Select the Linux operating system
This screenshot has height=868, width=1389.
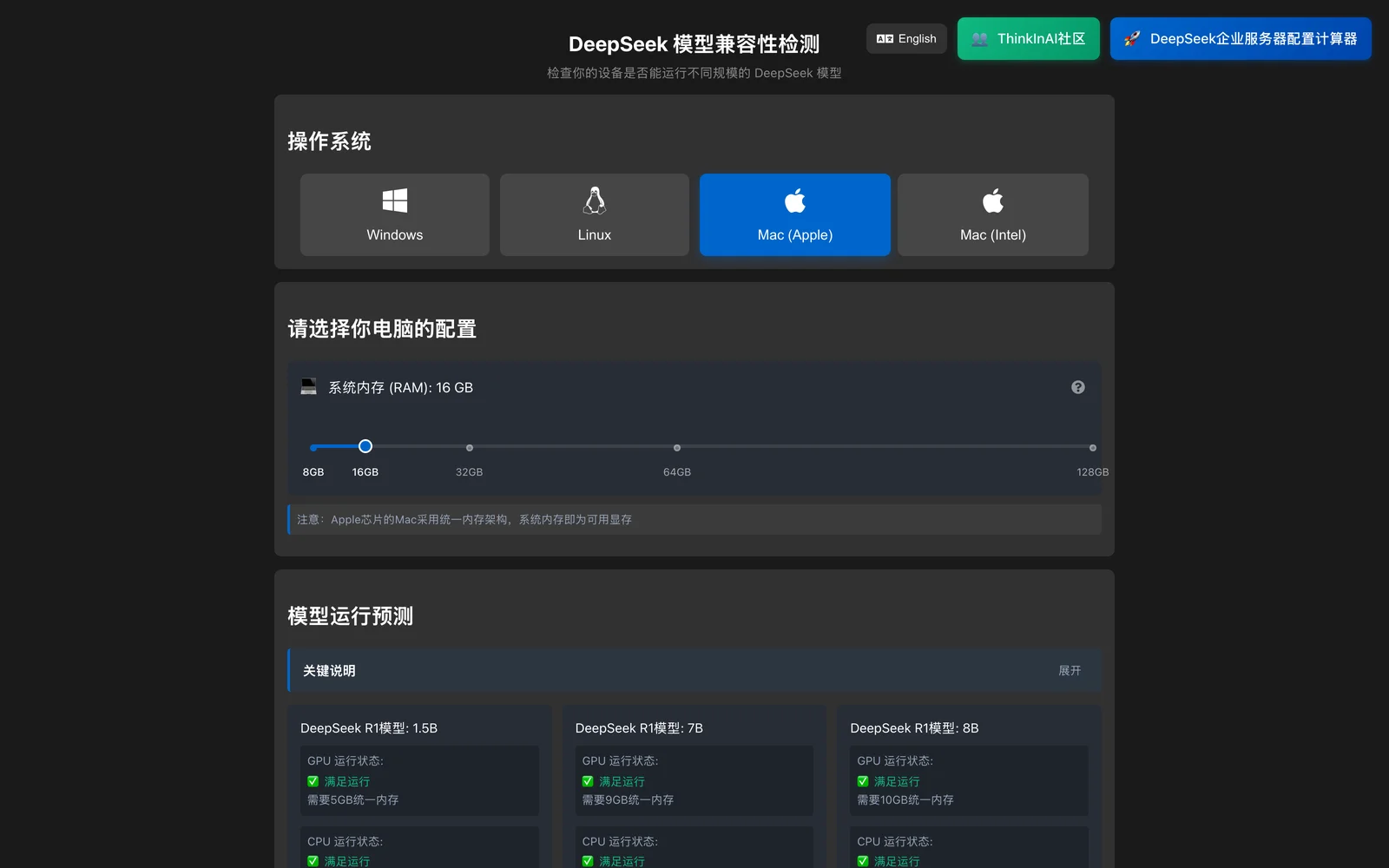point(595,214)
